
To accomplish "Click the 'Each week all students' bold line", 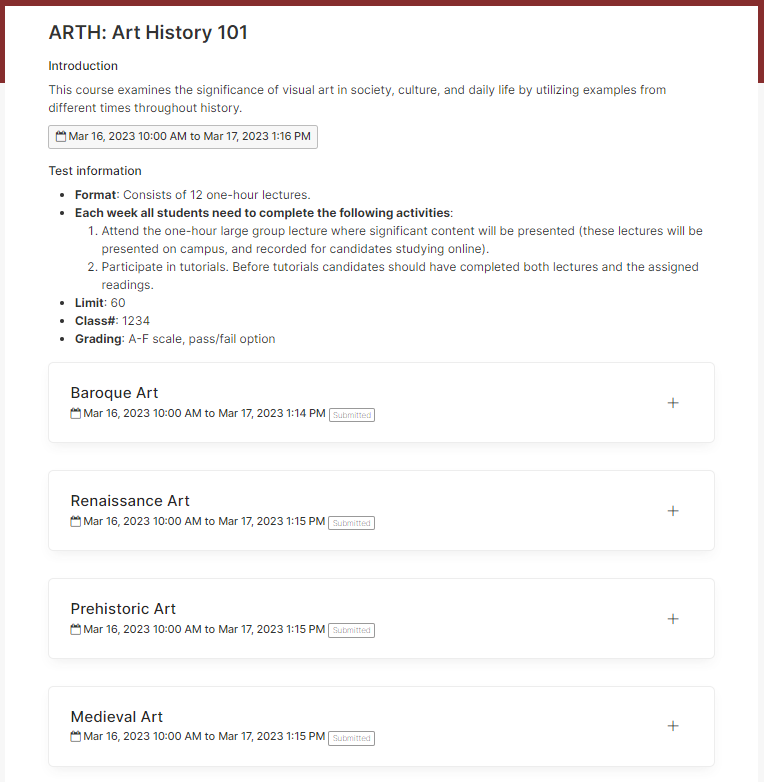I will 264,213.
